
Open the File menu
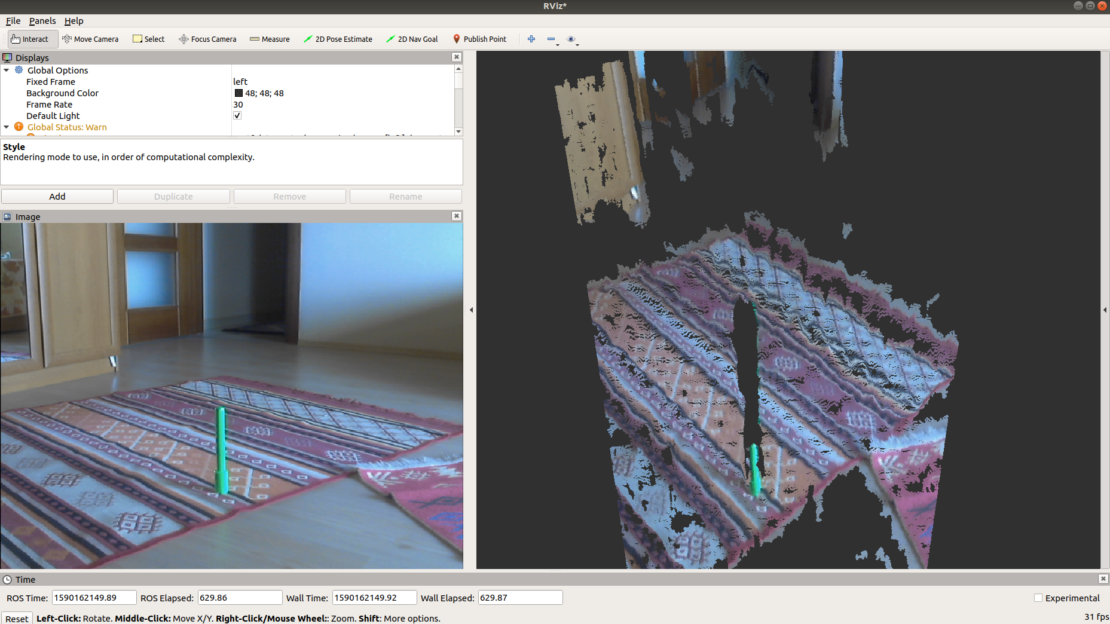pos(13,20)
